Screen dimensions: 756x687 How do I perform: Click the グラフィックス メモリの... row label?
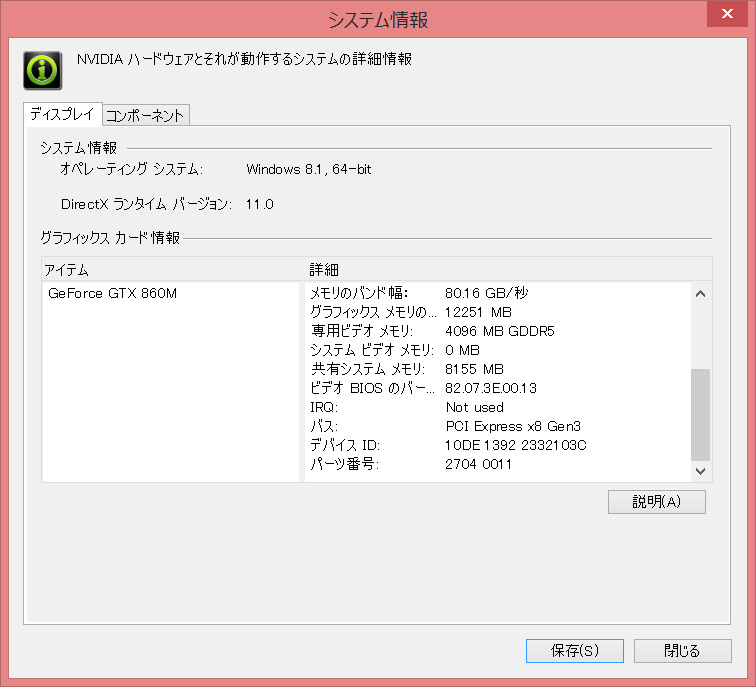373,312
